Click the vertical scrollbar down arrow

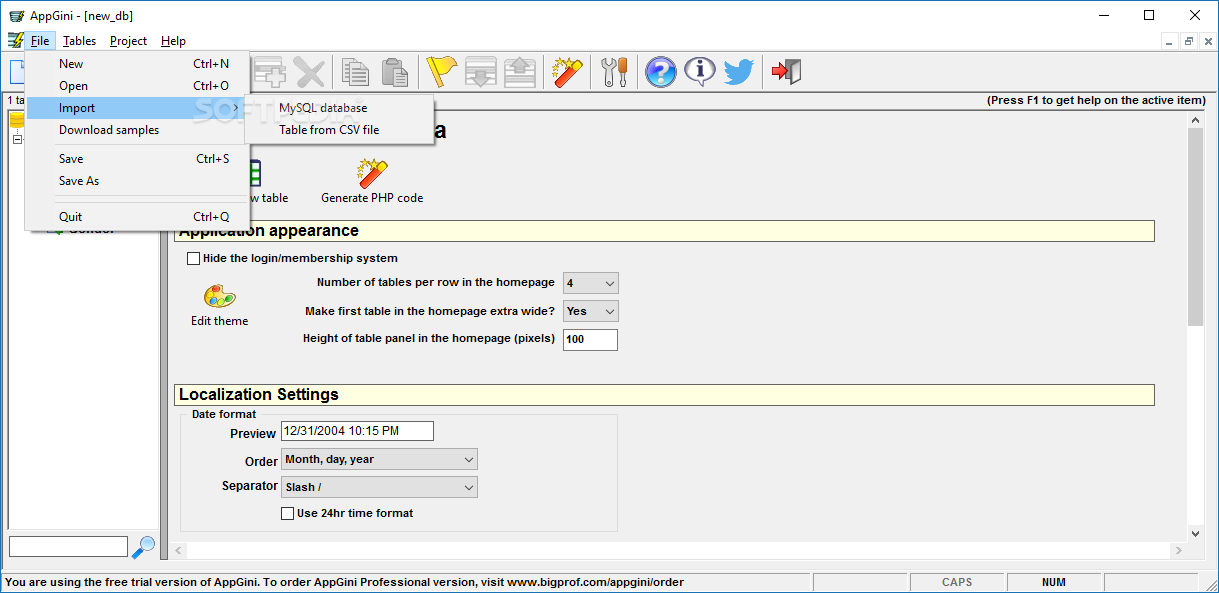point(1196,534)
